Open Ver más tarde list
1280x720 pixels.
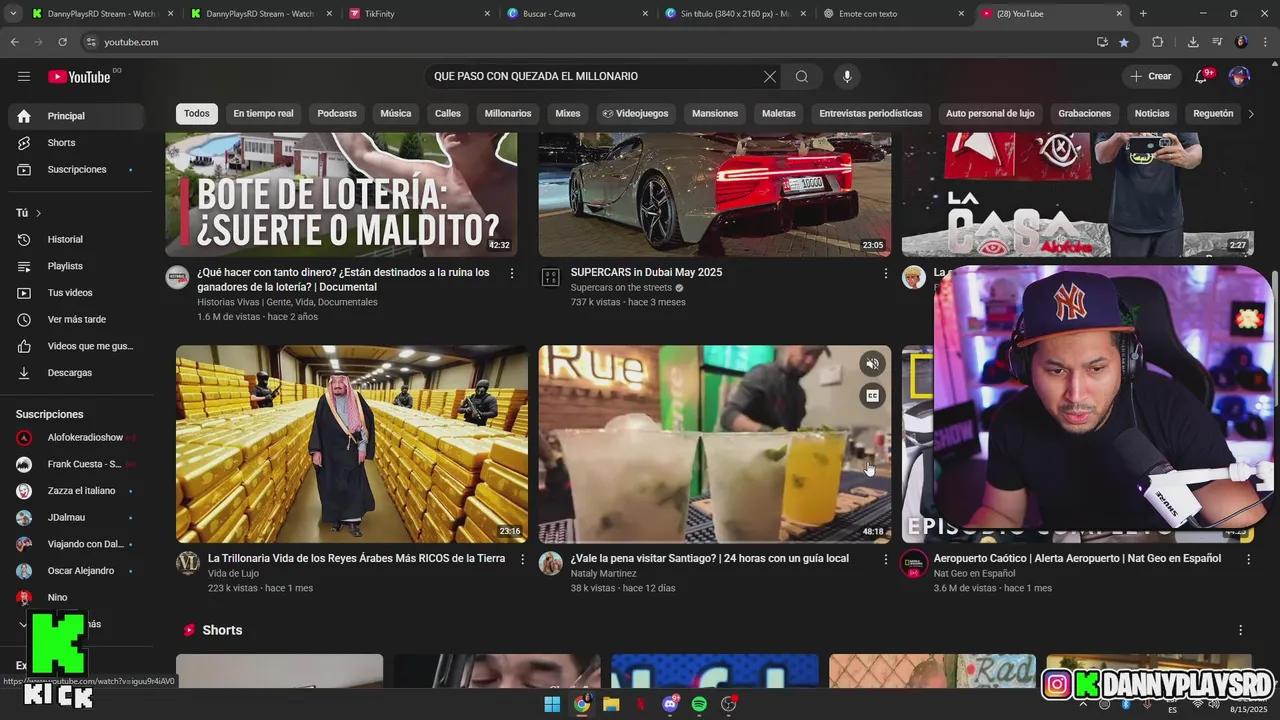click(75, 320)
